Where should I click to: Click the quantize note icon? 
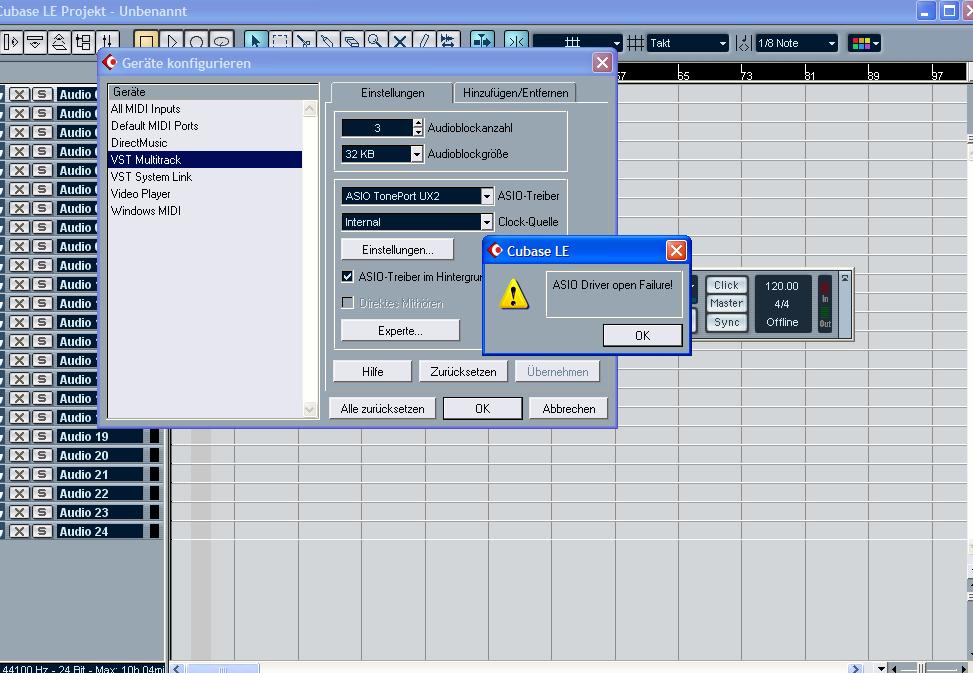(743, 43)
